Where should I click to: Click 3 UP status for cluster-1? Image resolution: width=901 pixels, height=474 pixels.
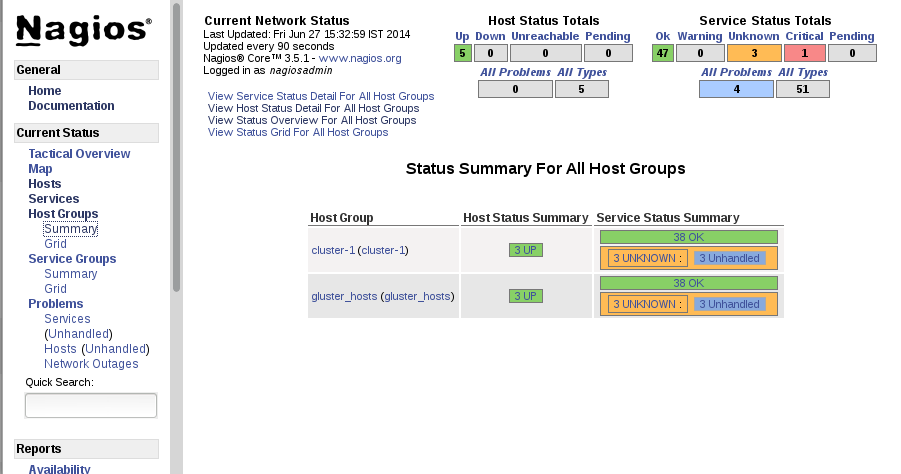click(x=526, y=250)
